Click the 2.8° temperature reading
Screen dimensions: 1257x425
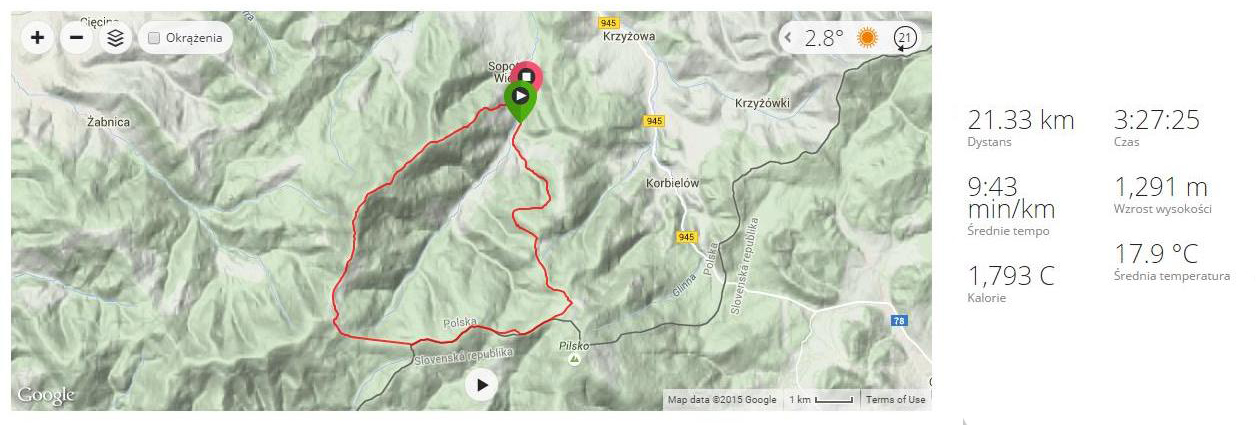tap(825, 38)
